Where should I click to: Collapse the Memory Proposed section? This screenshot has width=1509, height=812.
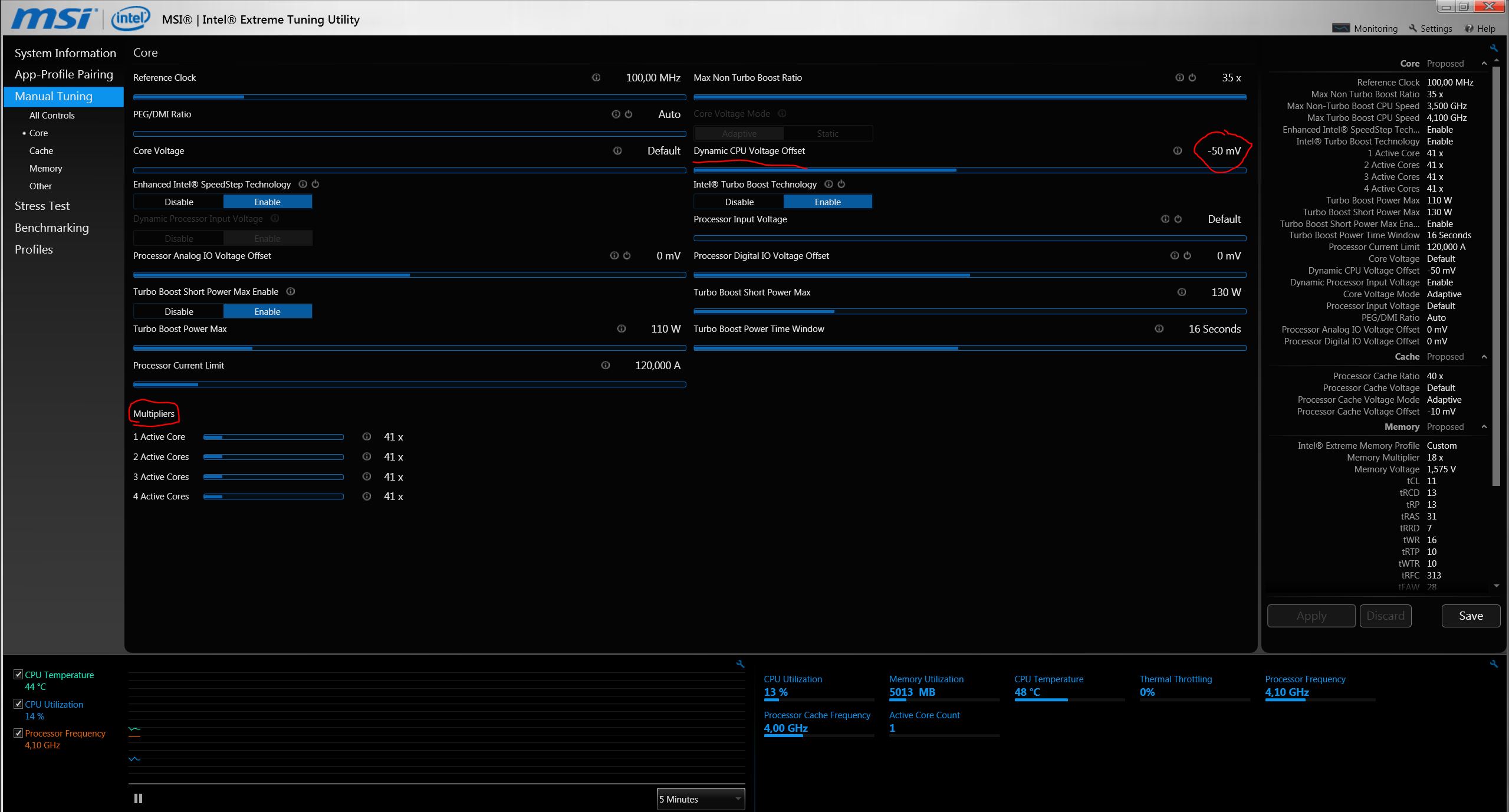tap(1484, 426)
